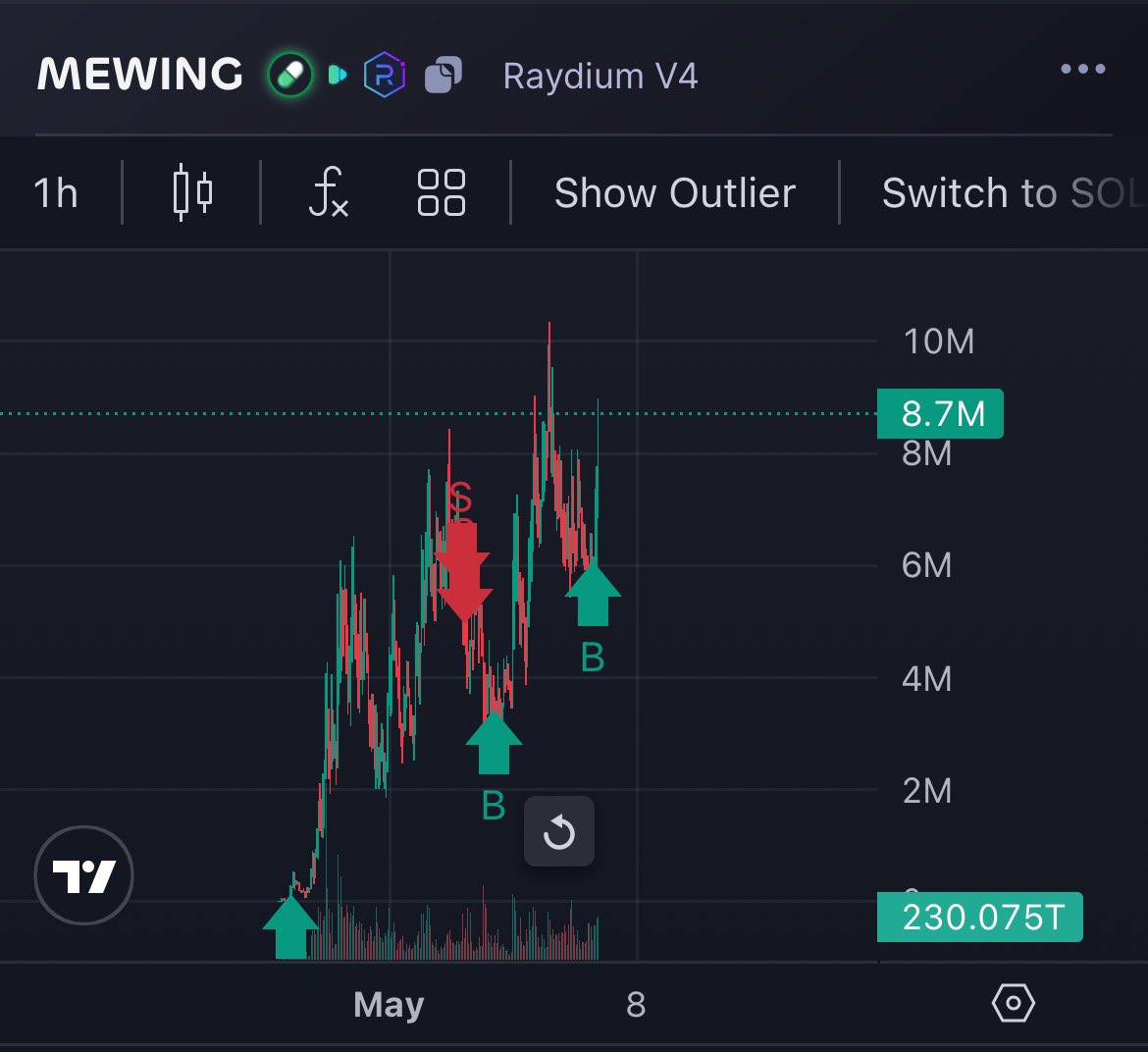Open the 1h timeframe selector
The height and width of the screenshot is (1052, 1148).
[55, 192]
